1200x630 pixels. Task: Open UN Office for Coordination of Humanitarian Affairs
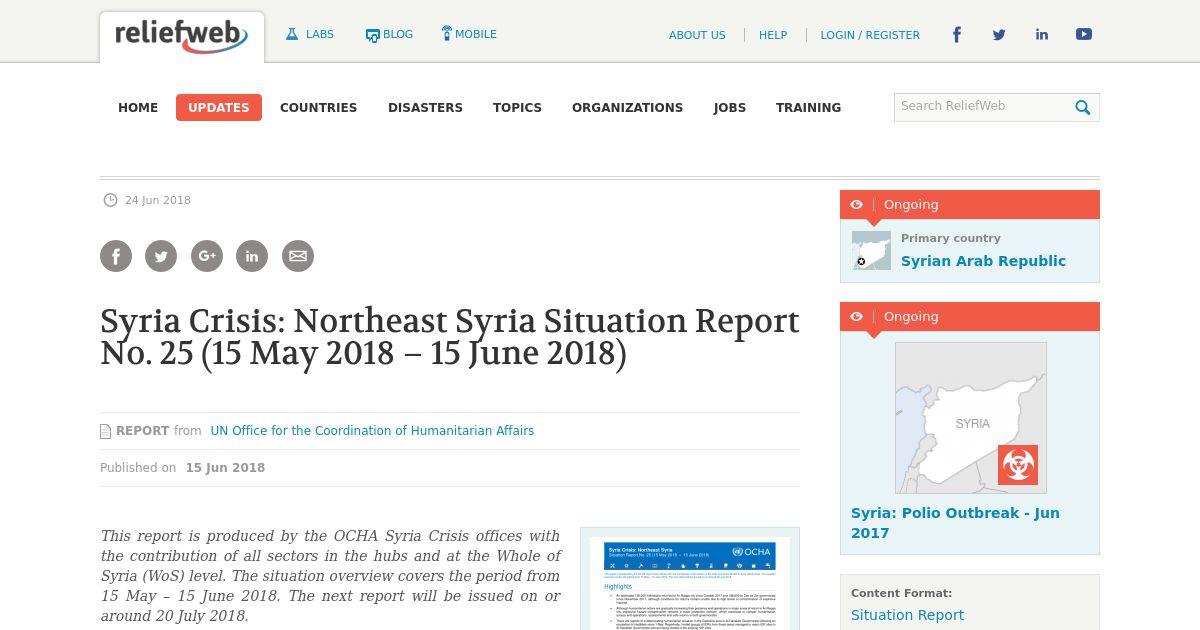click(x=372, y=431)
